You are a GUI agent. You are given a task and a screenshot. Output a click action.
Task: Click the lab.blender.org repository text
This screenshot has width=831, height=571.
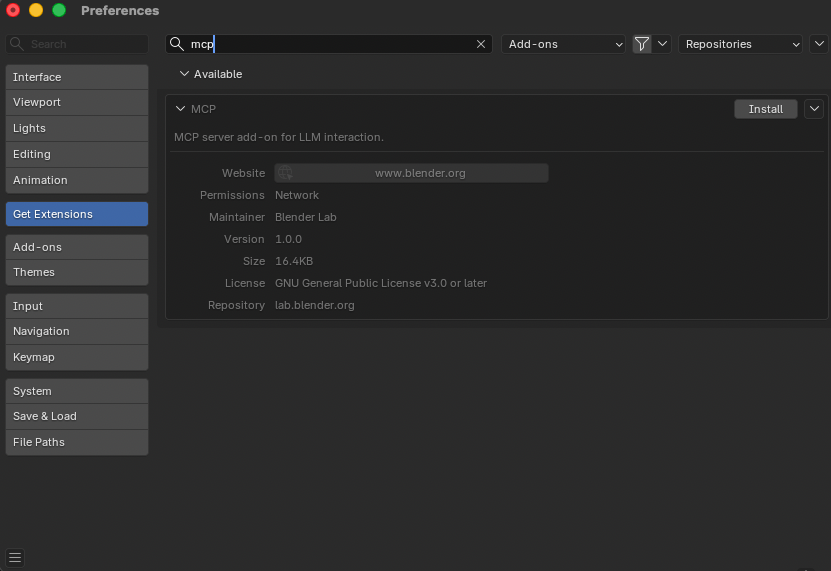[314, 305]
